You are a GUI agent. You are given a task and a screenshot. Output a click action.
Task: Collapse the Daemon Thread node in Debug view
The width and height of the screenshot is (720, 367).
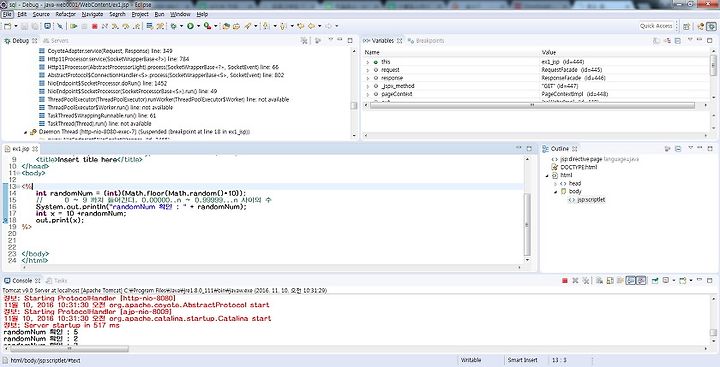pyautogui.click(x=26, y=132)
